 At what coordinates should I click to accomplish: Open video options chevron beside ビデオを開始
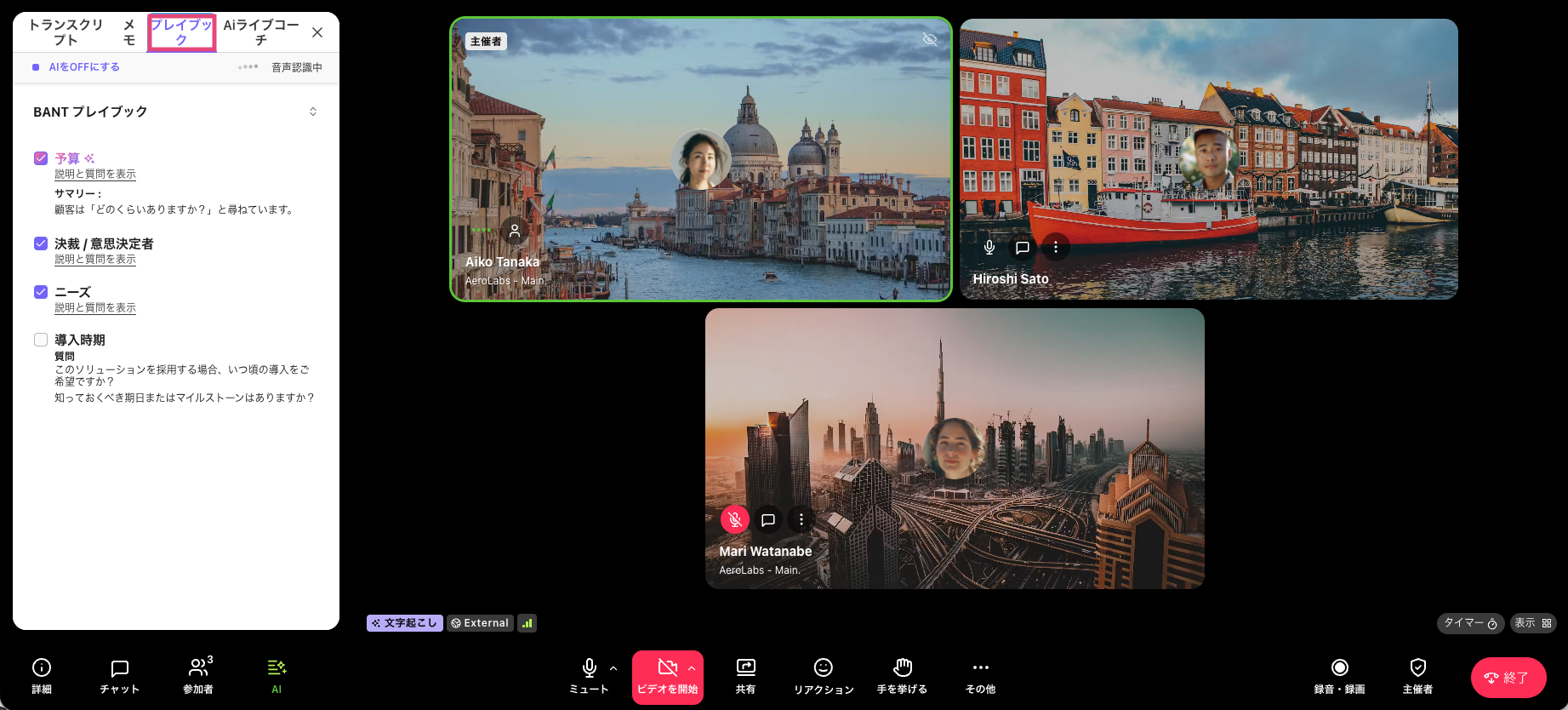click(692, 668)
